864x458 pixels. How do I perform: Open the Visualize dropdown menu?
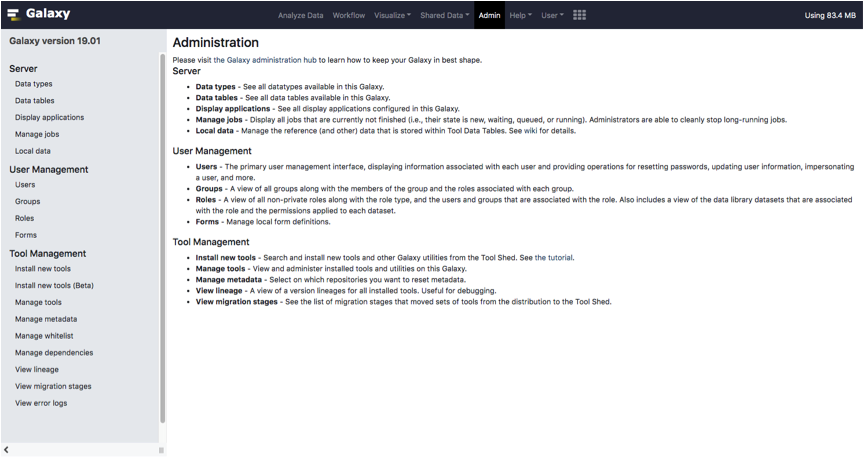(392, 15)
